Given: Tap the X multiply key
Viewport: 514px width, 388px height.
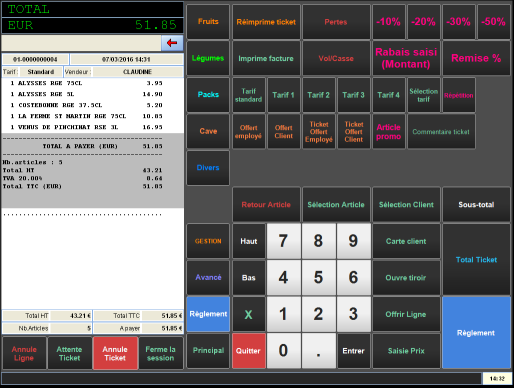Looking at the screenshot, I should coord(248,314).
